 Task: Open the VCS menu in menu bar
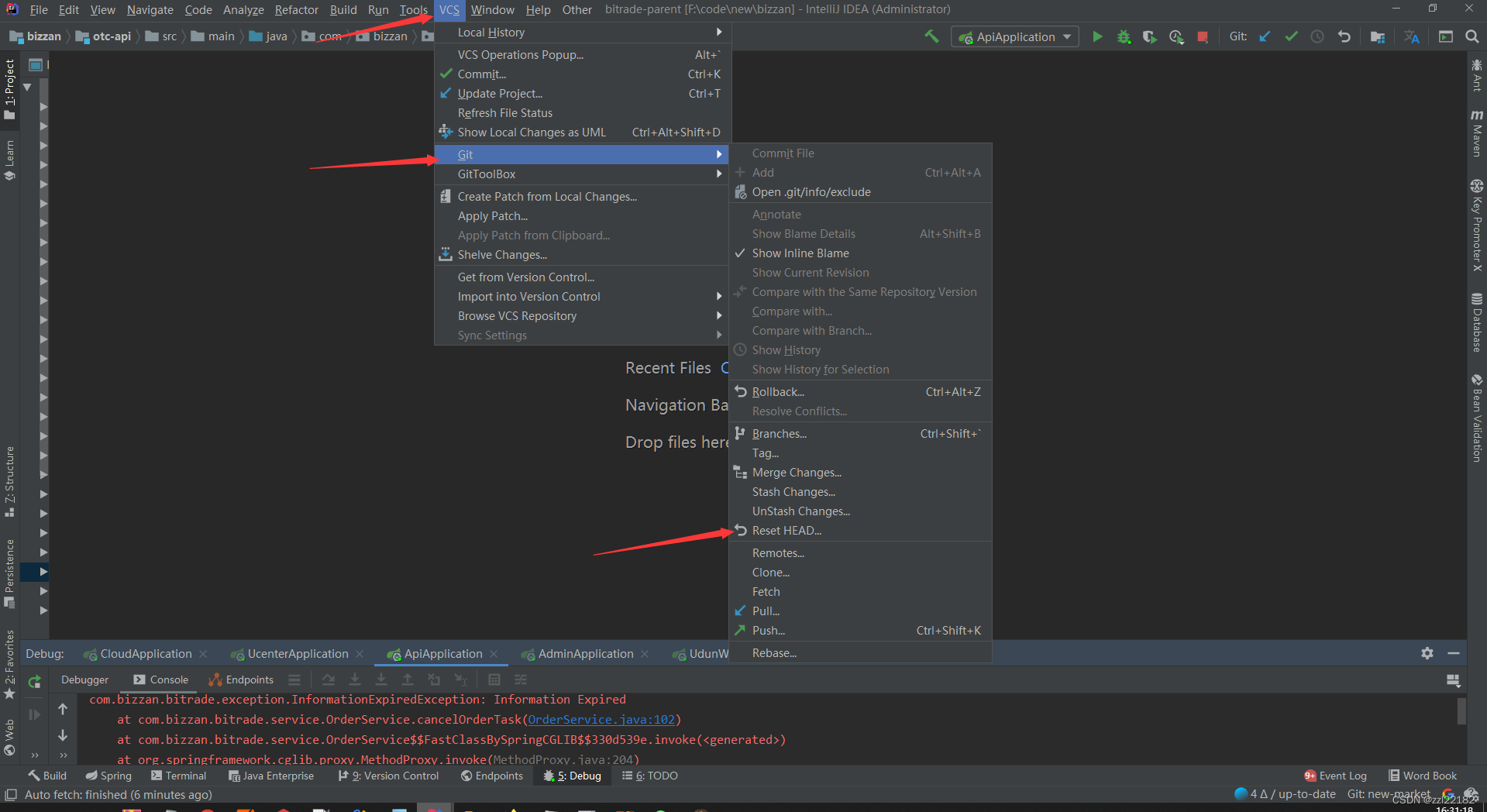click(449, 10)
